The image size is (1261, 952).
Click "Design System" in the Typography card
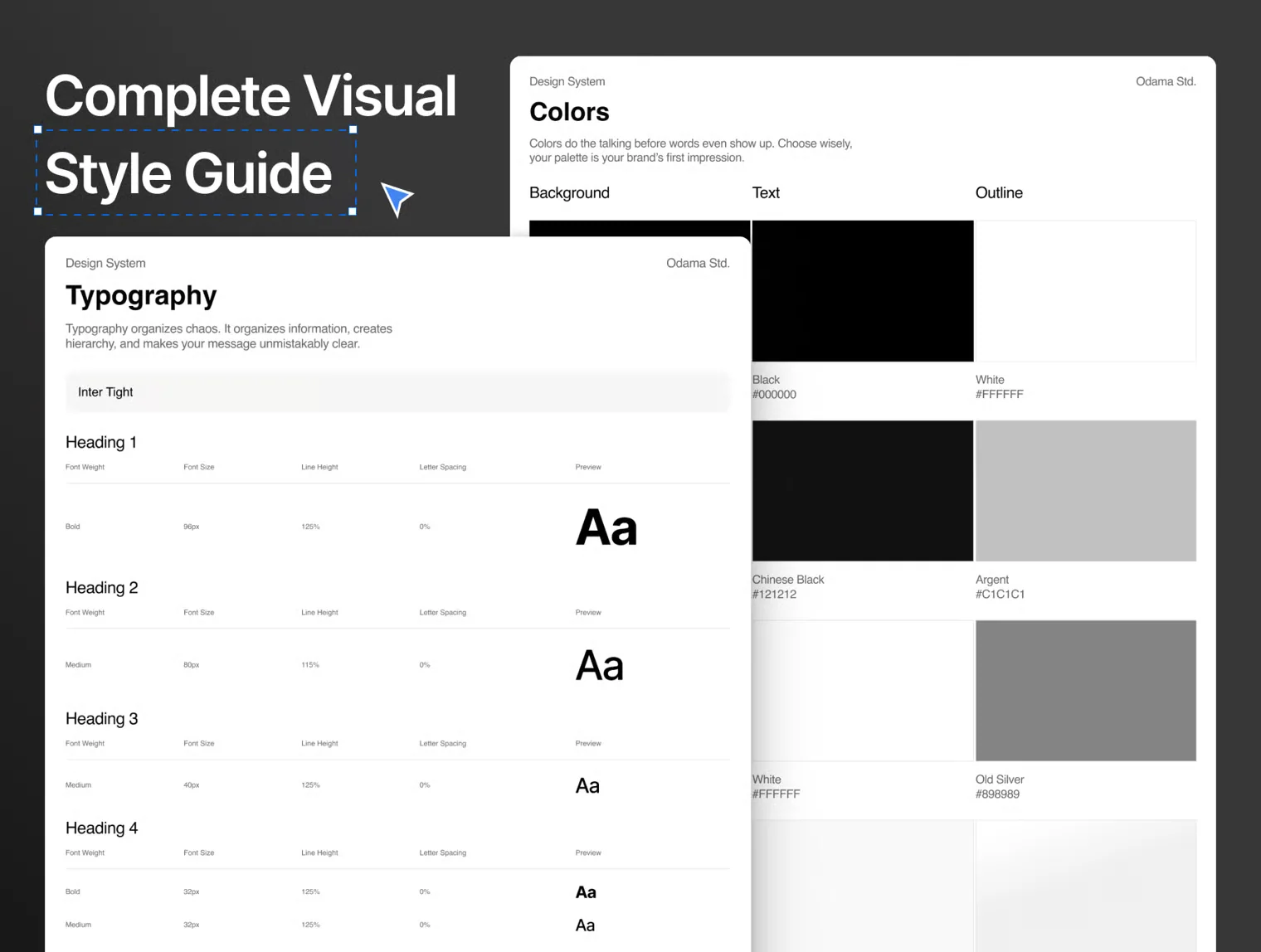(x=105, y=263)
